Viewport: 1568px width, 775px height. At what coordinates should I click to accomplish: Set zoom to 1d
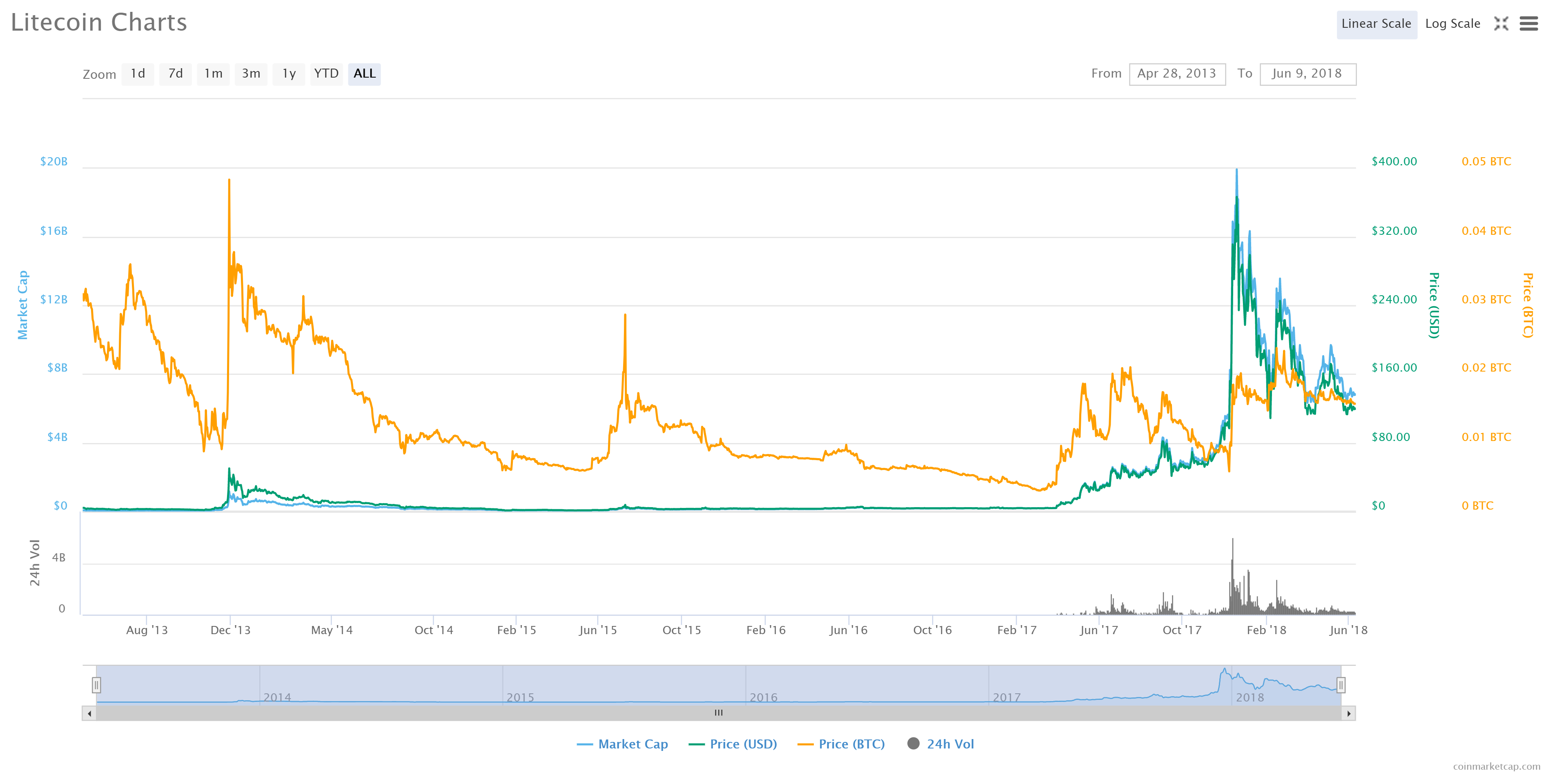(138, 73)
